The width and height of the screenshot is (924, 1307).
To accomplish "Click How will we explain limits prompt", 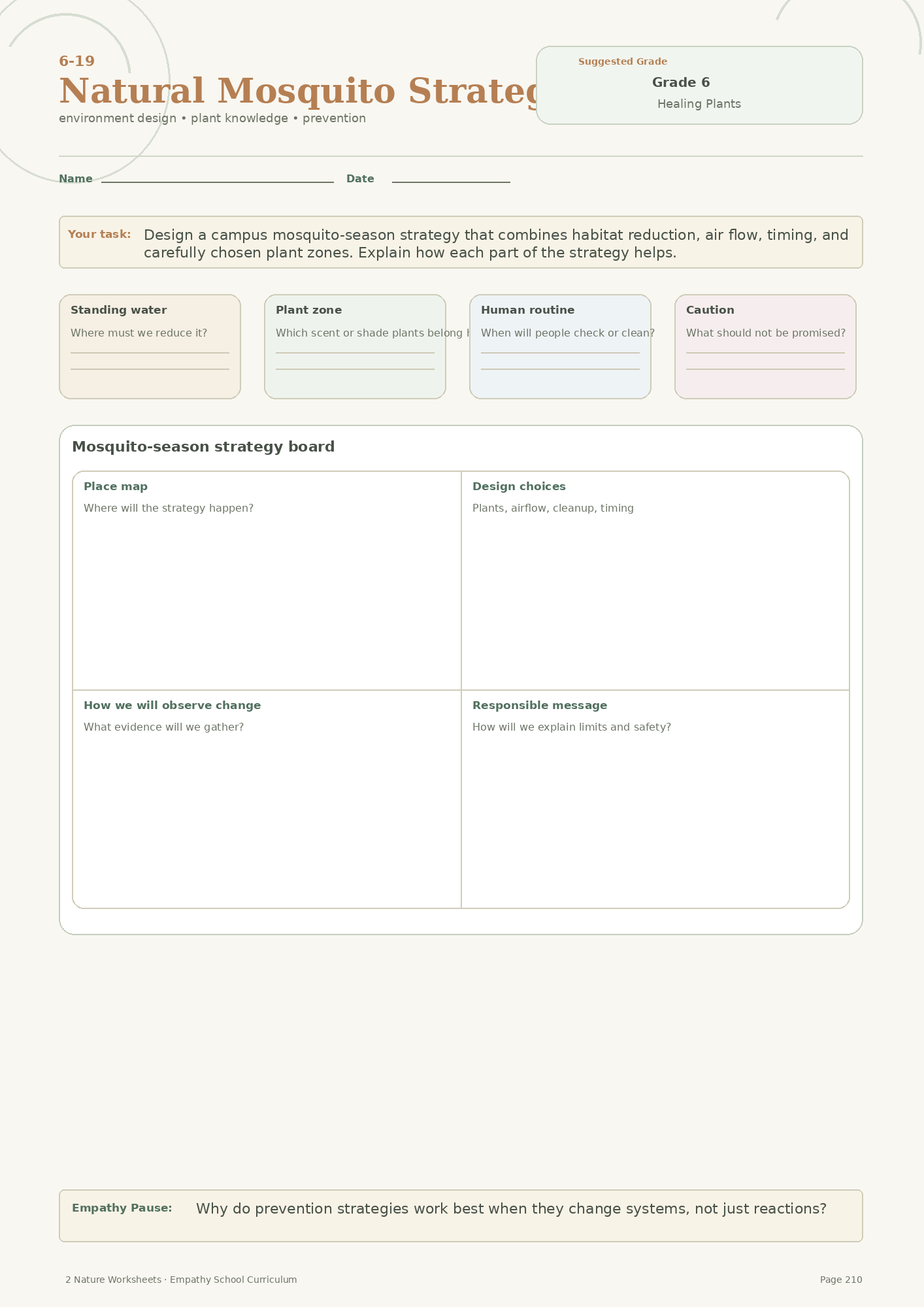I will coord(572,727).
